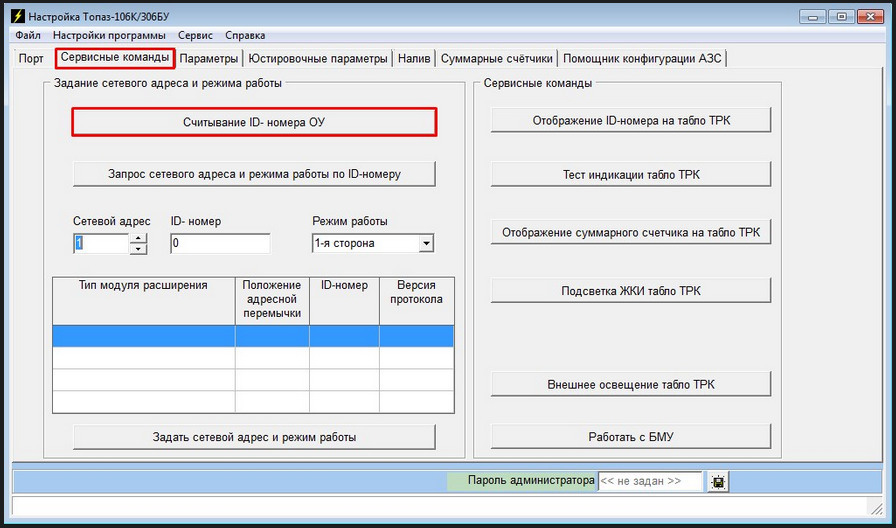Open the Суммарные счётчики tab
896x528 pixels.
tap(497, 59)
